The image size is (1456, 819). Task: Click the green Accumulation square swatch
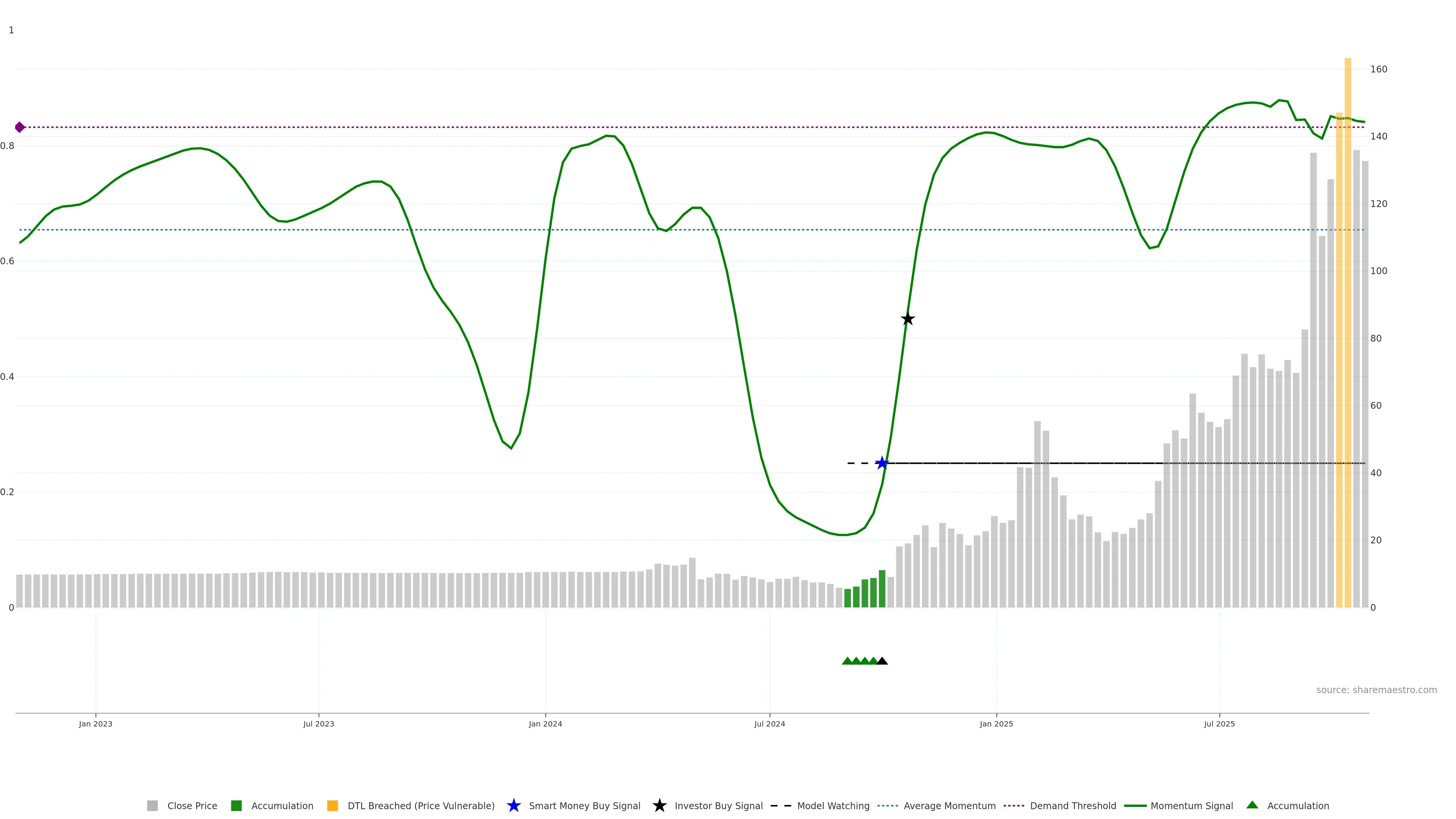point(236,805)
